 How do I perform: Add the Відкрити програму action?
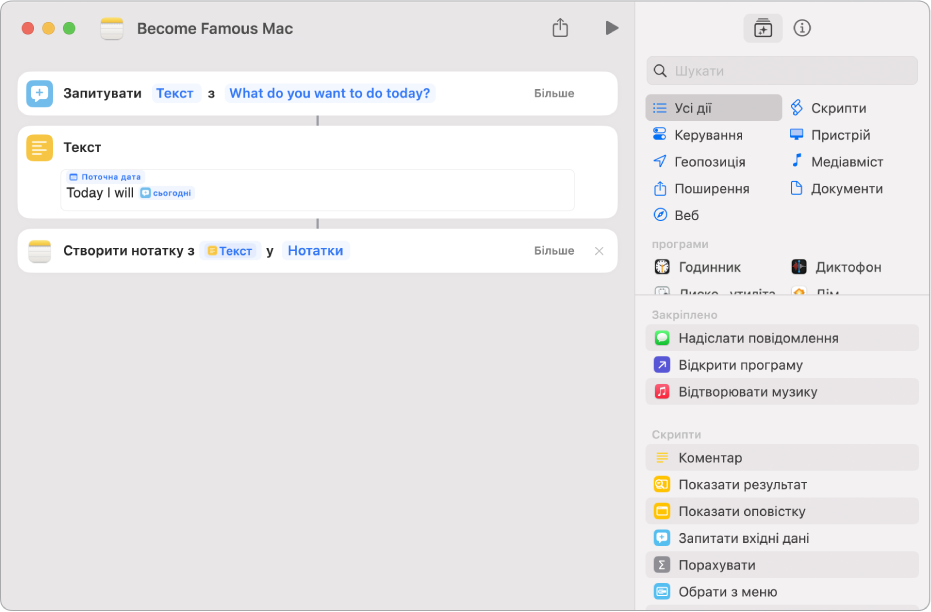(782, 364)
